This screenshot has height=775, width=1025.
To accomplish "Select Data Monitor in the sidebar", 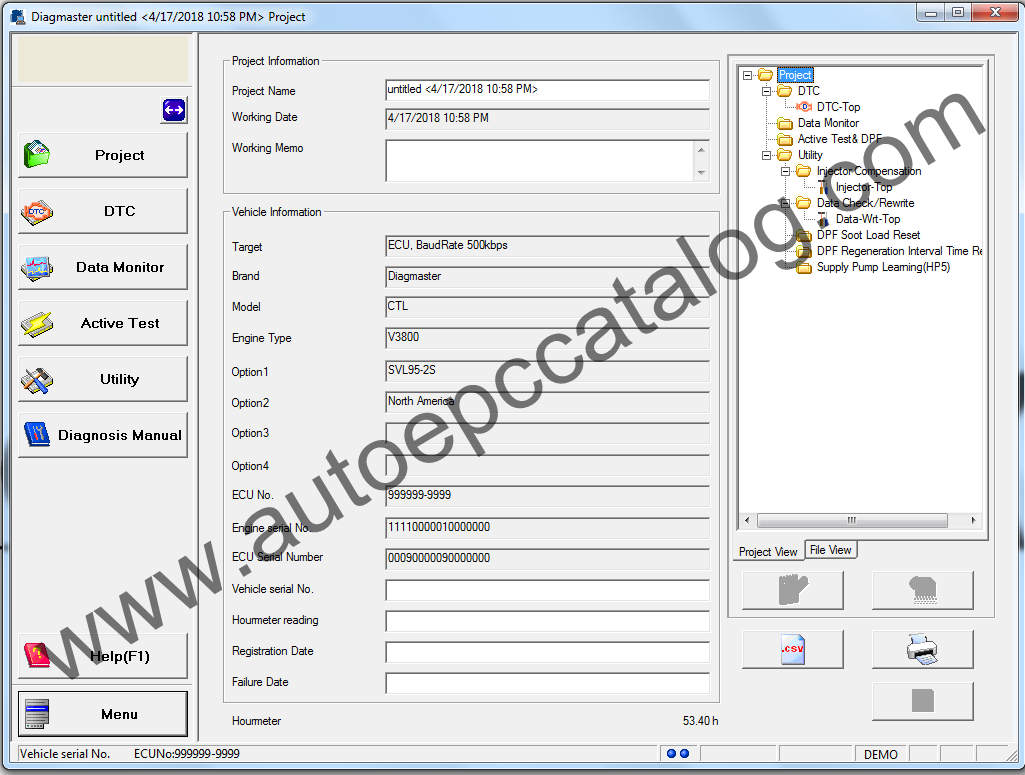I will pos(102,266).
